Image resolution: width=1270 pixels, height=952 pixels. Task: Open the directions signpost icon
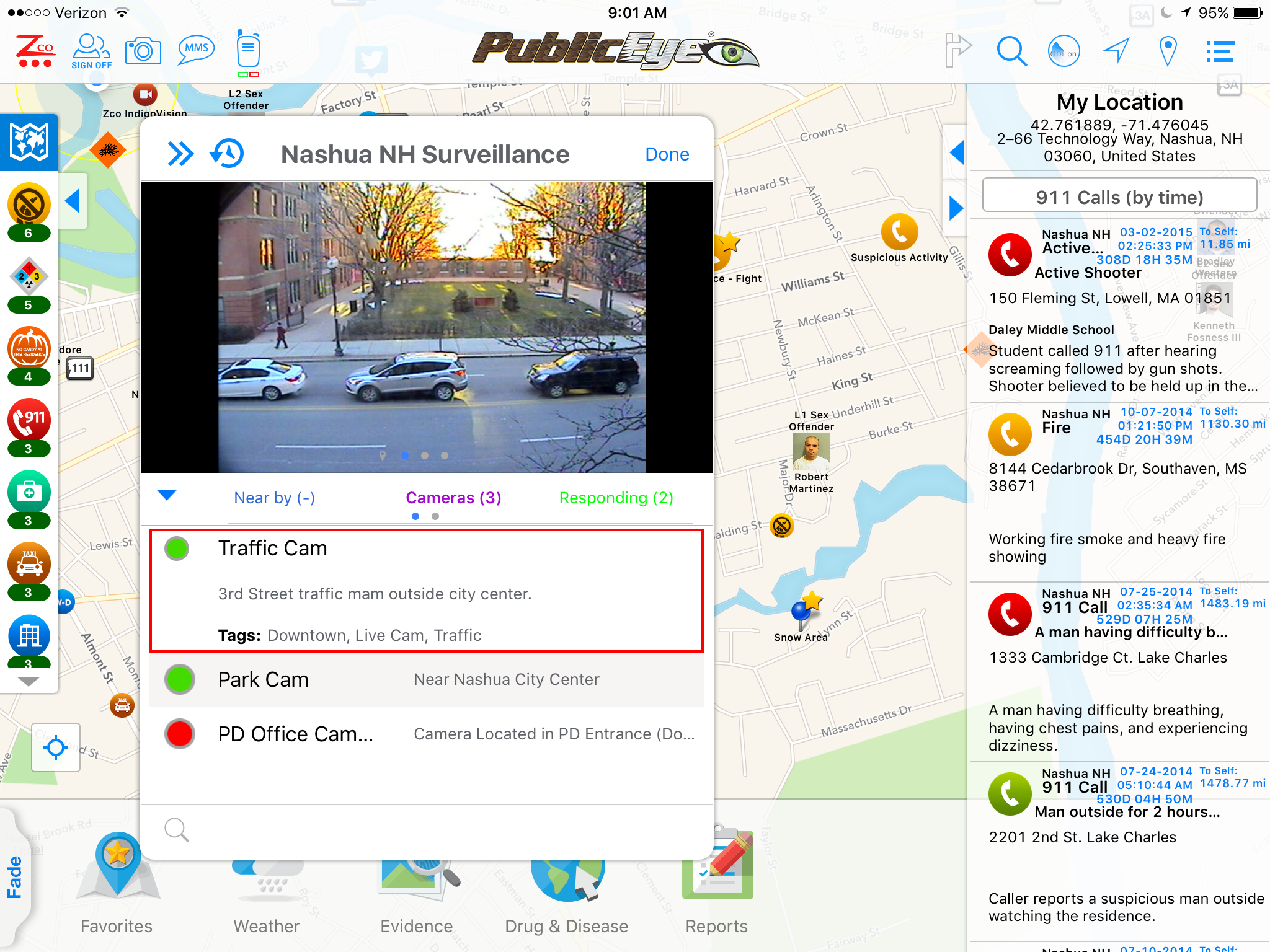click(x=957, y=50)
